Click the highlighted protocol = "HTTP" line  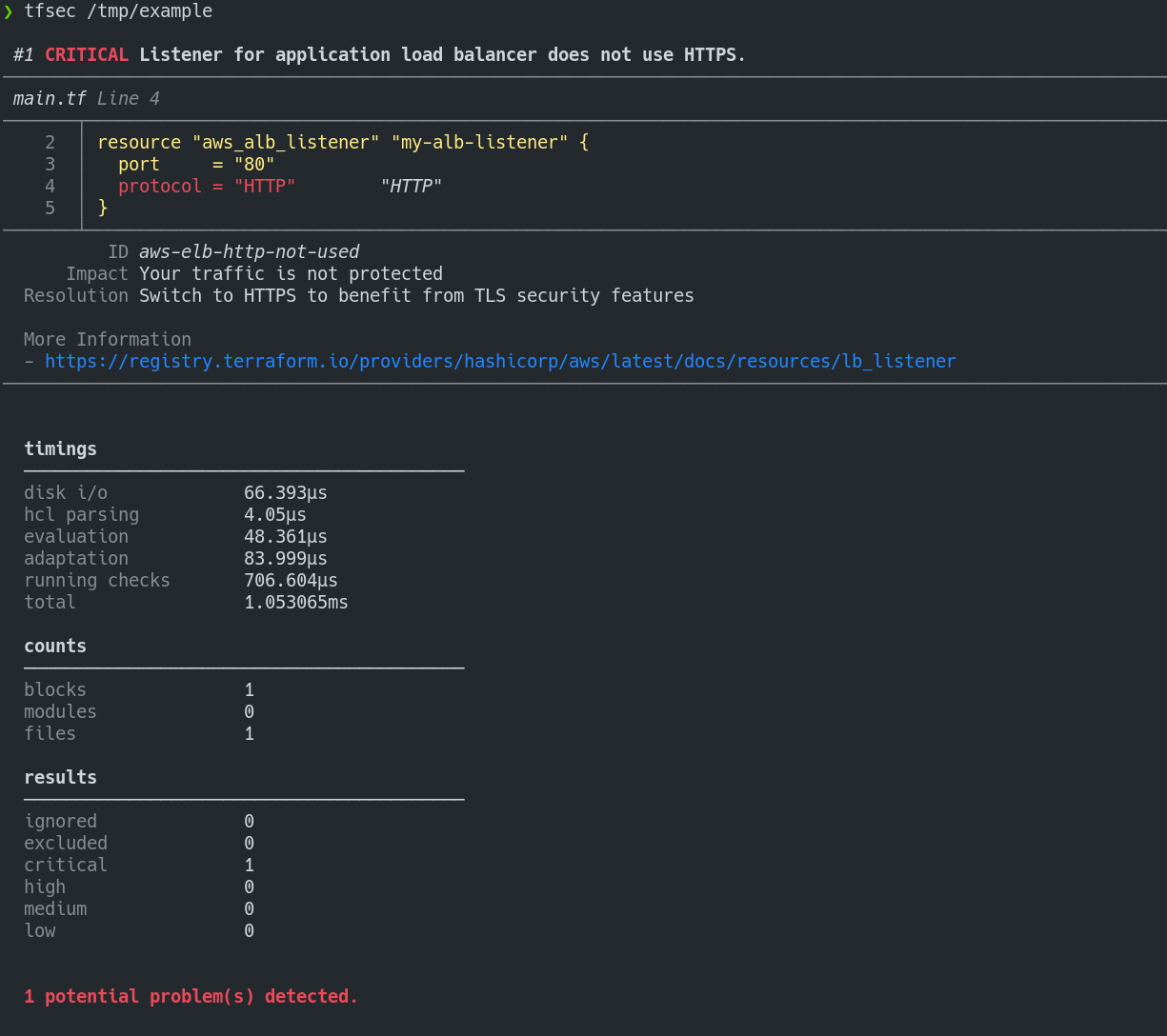[x=205, y=186]
